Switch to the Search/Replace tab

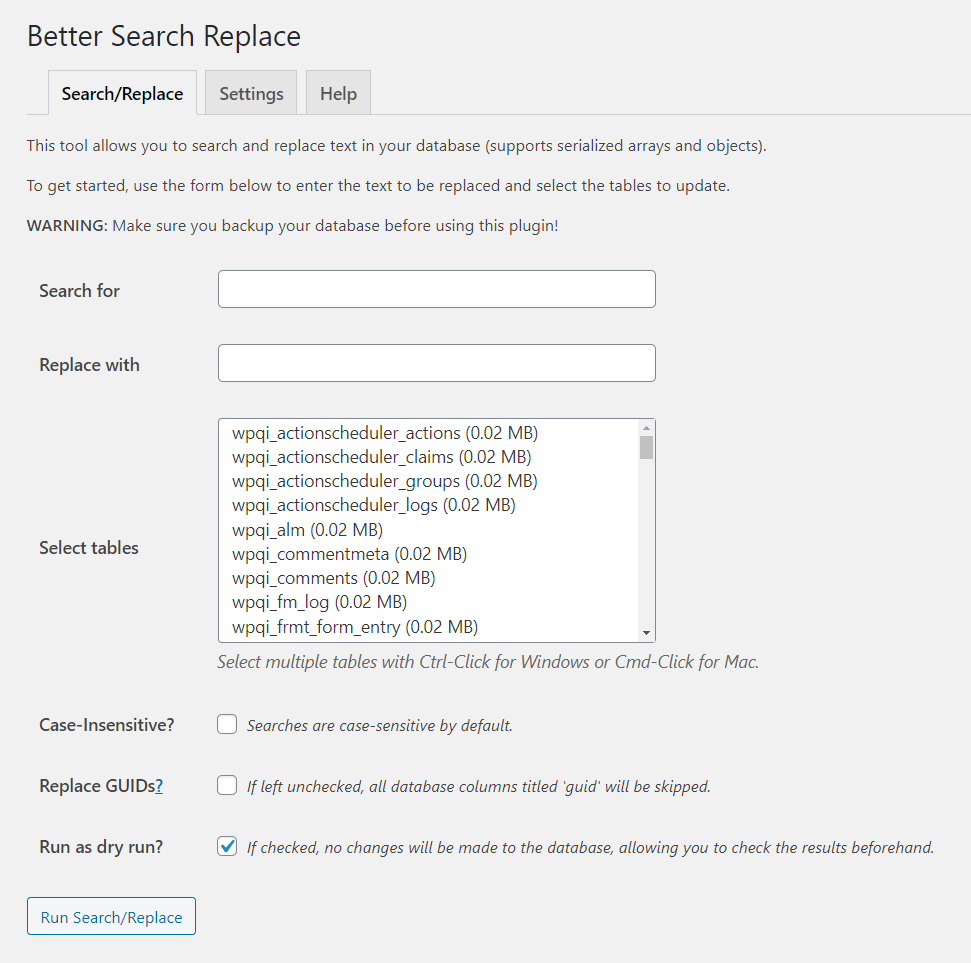click(122, 93)
